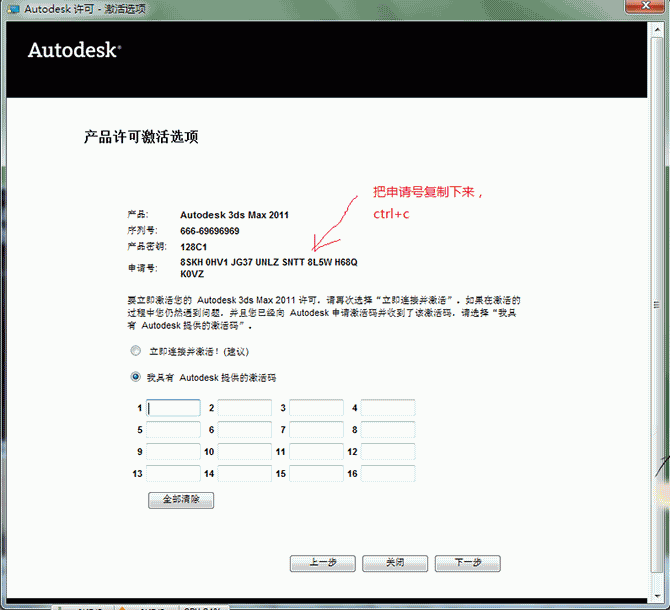Proceed with the 下一步 next button
The image size is (670, 610).
click(x=467, y=563)
